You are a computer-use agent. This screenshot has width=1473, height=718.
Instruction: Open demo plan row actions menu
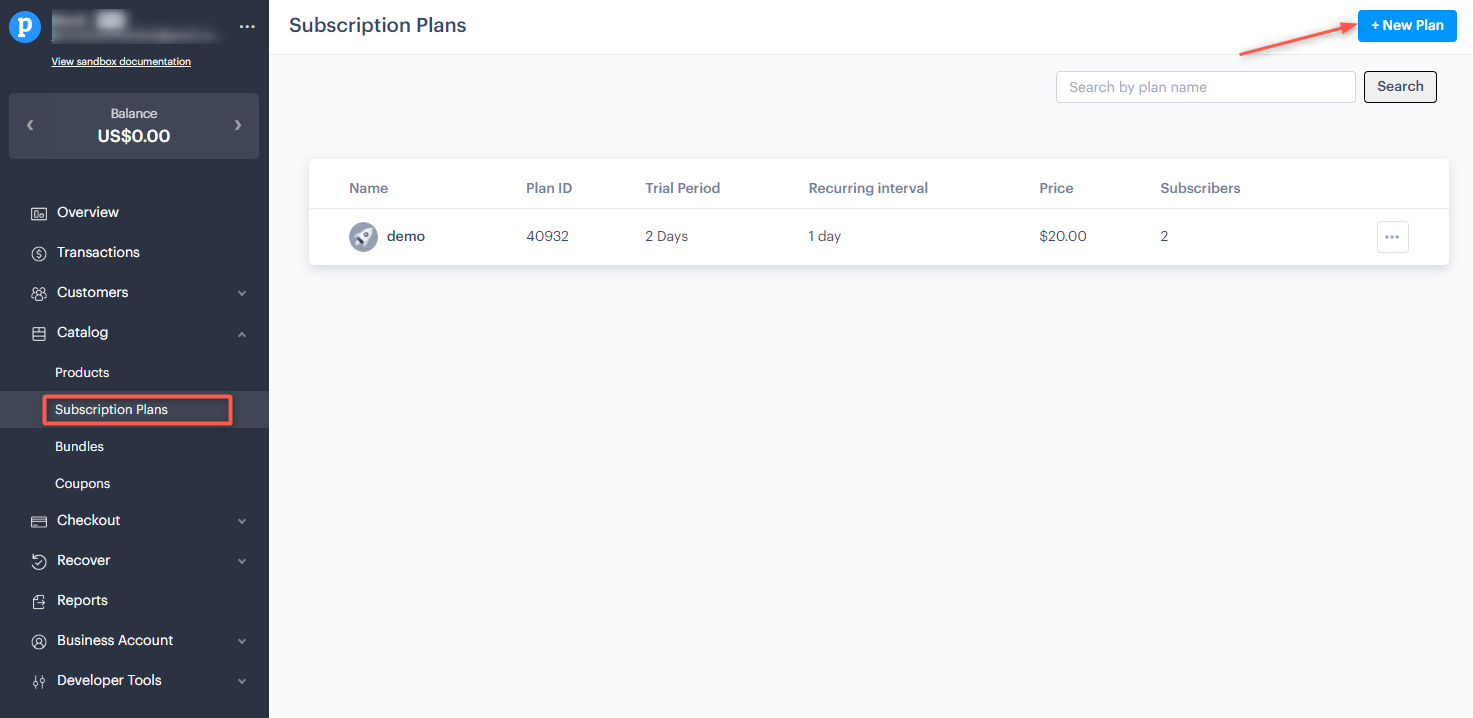pos(1392,237)
